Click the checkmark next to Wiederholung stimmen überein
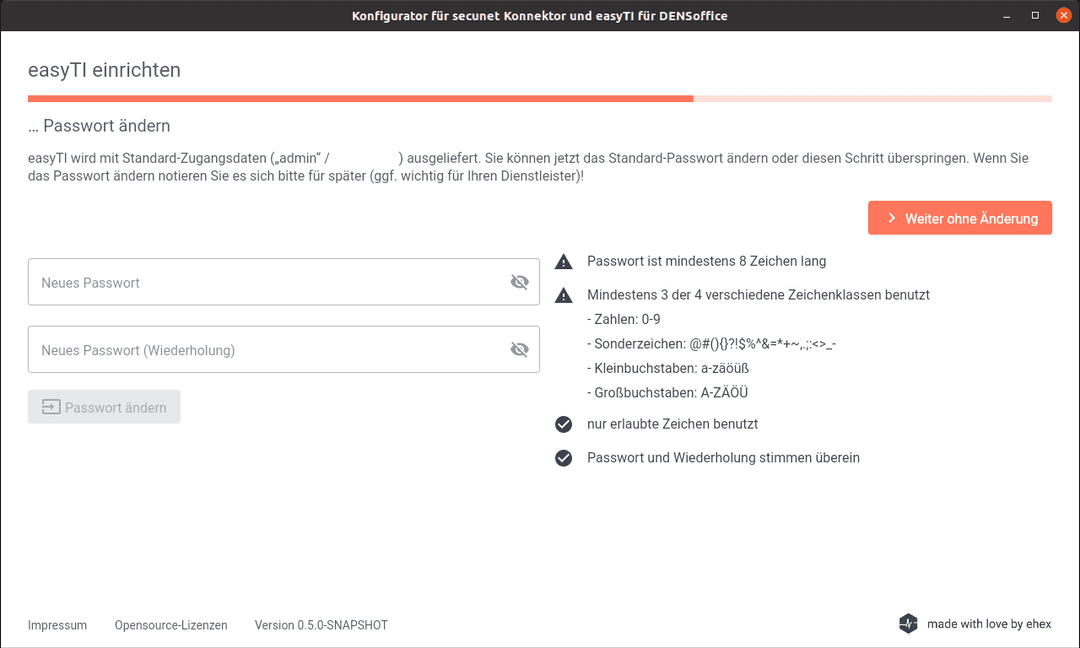This screenshot has width=1080, height=648. pyautogui.click(x=564, y=458)
